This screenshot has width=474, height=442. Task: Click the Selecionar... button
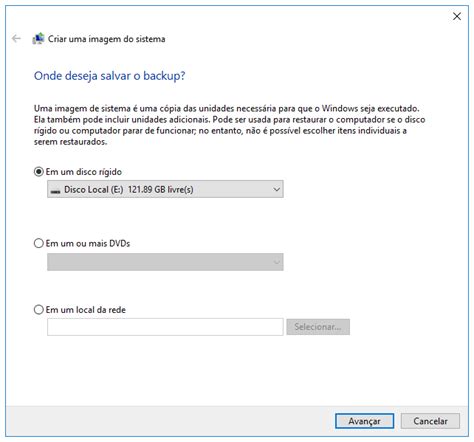tap(318, 327)
